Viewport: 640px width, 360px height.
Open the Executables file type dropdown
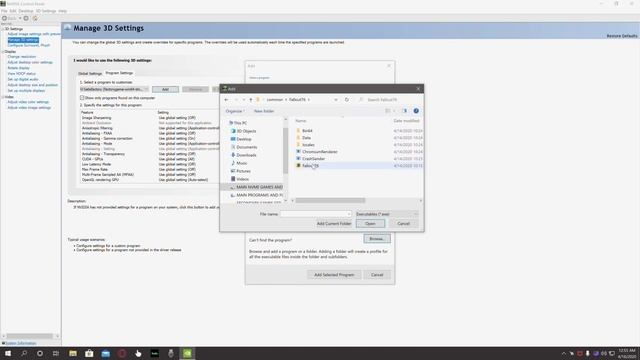coord(387,214)
